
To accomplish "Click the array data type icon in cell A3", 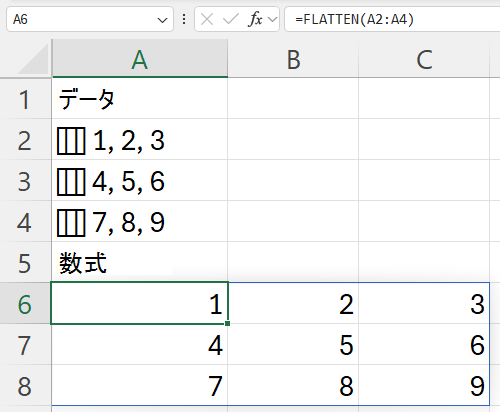I will (71, 182).
